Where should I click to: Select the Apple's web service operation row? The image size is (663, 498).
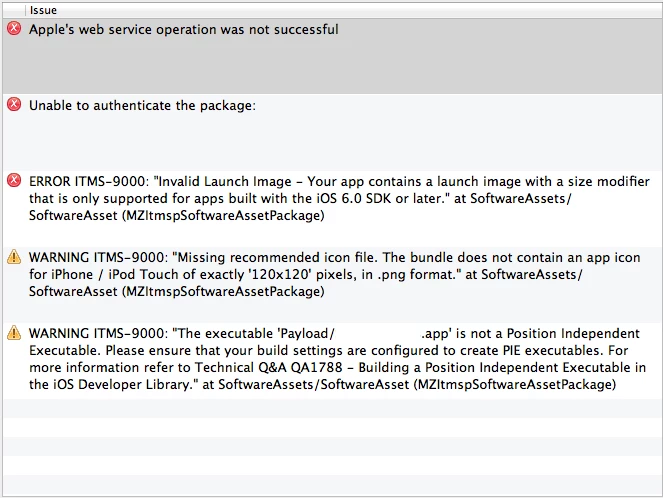[332, 56]
